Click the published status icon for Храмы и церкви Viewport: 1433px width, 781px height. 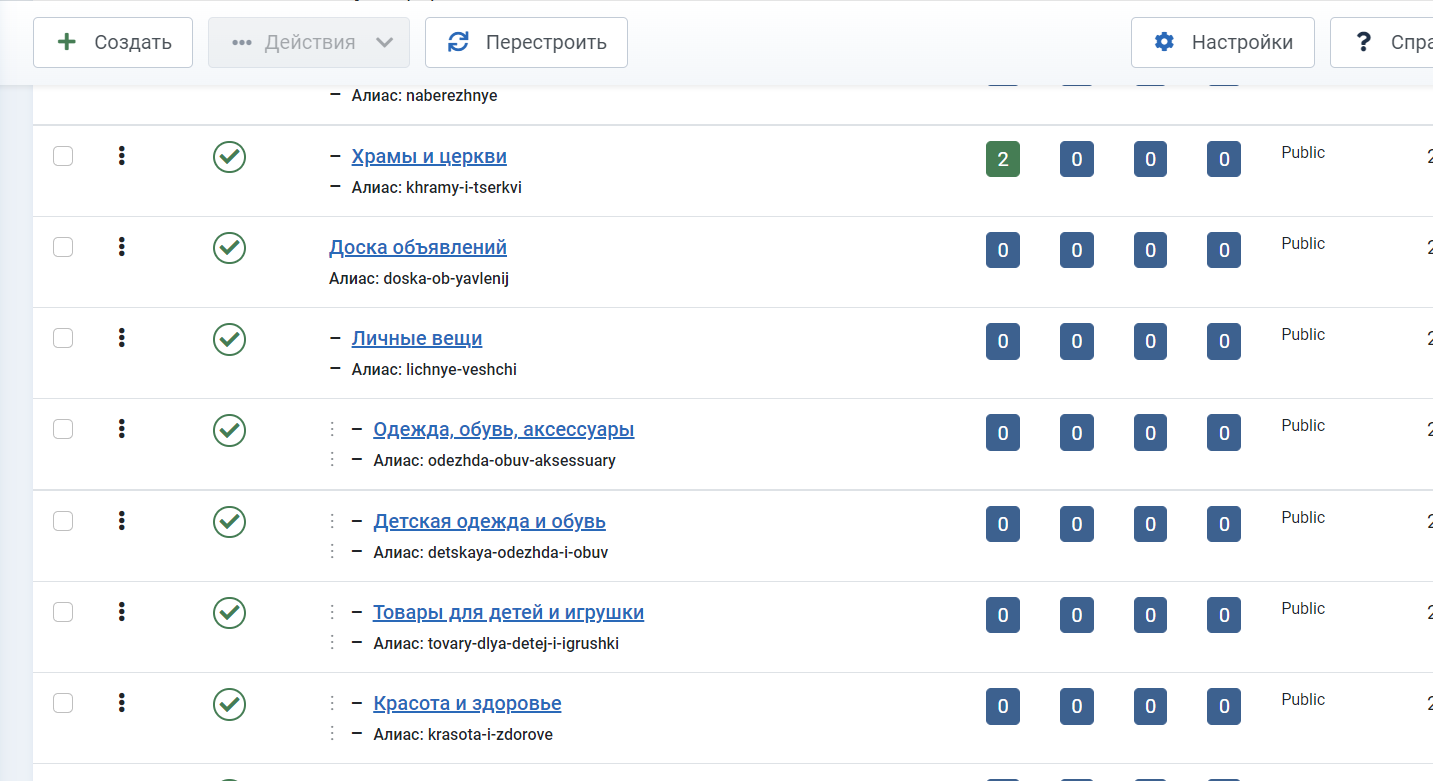click(x=229, y=157)
